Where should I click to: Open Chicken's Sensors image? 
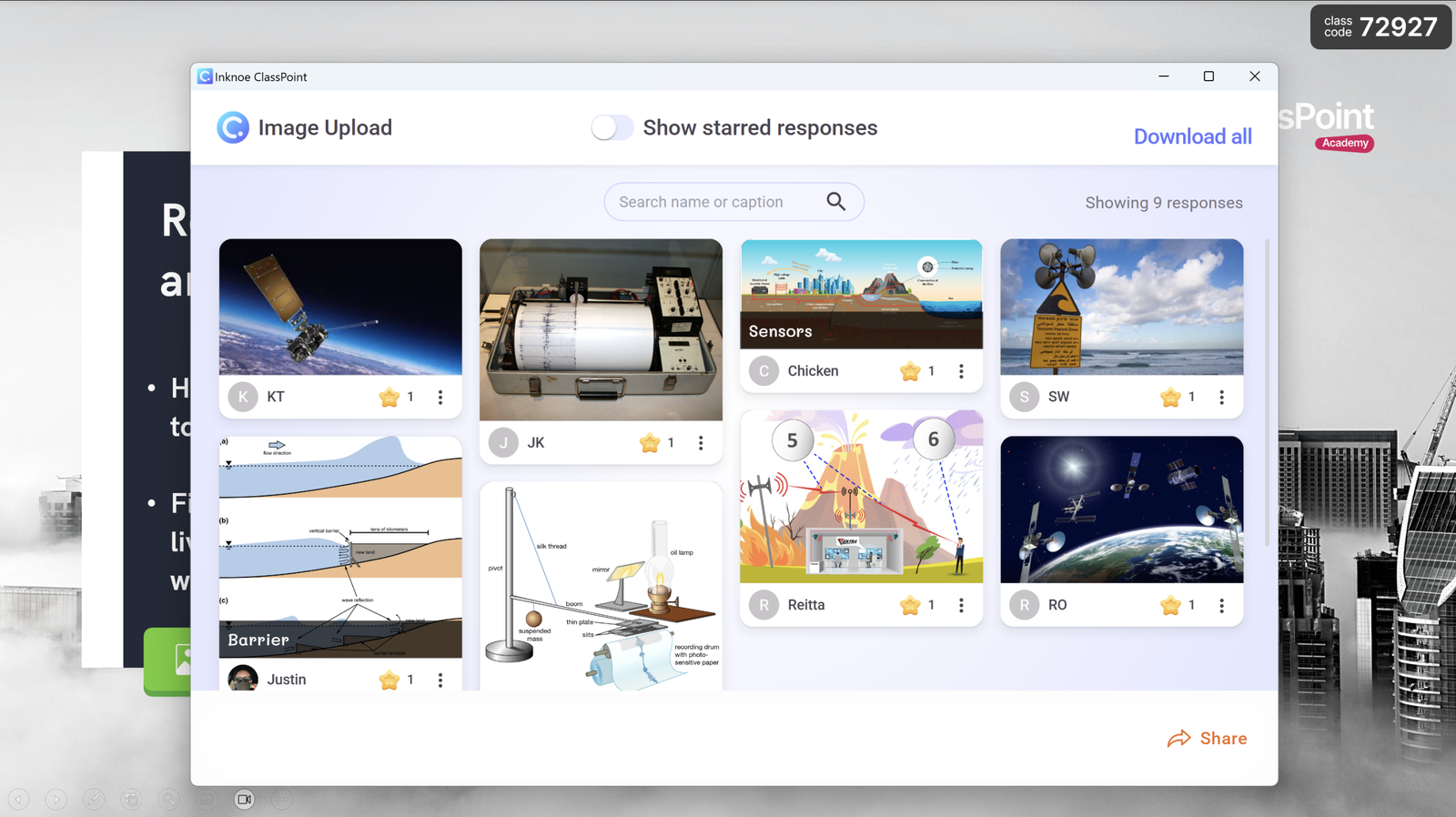coord(861,294)
